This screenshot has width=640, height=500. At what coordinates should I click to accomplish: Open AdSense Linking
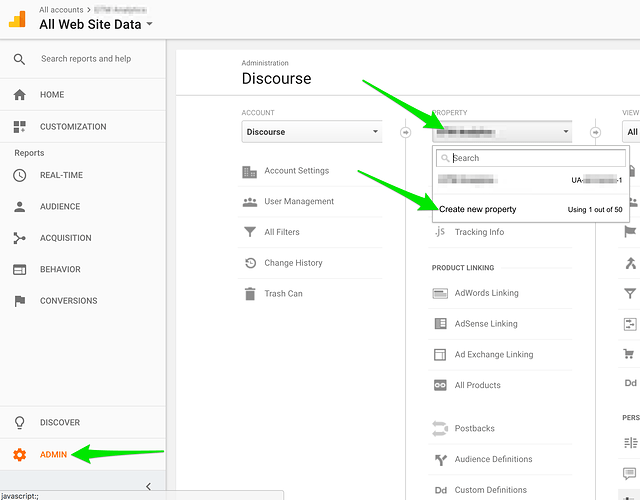486,324
